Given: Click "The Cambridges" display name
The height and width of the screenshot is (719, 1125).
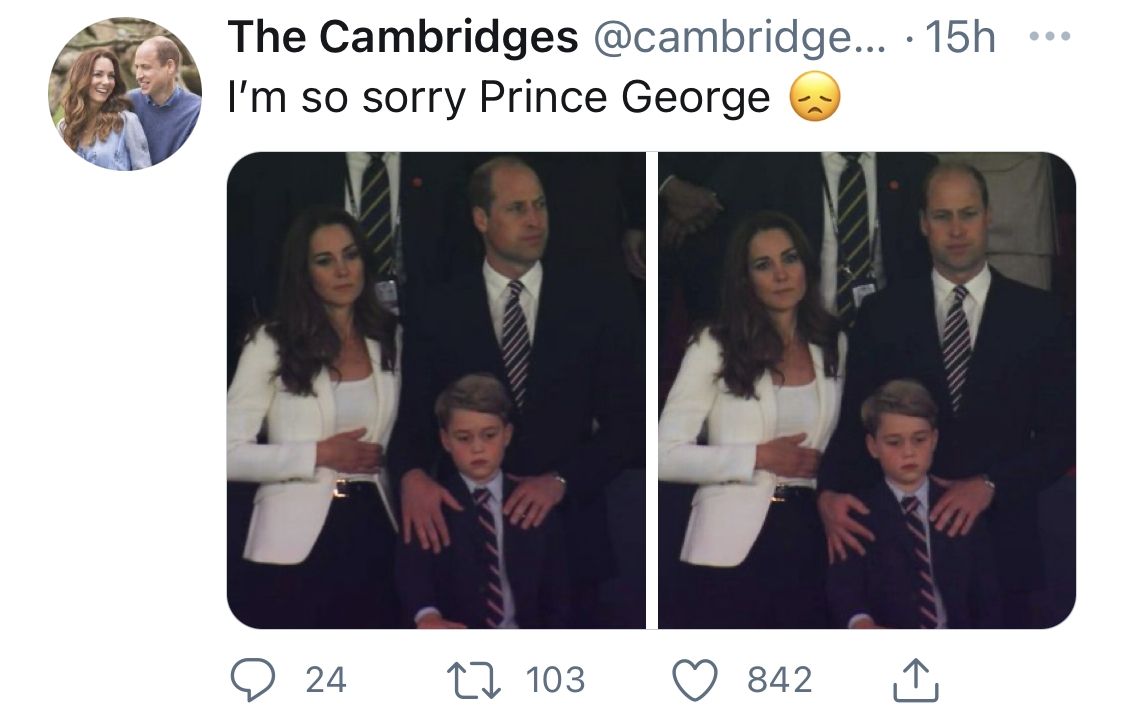Looking at the screenshot, I should (403, 39).
